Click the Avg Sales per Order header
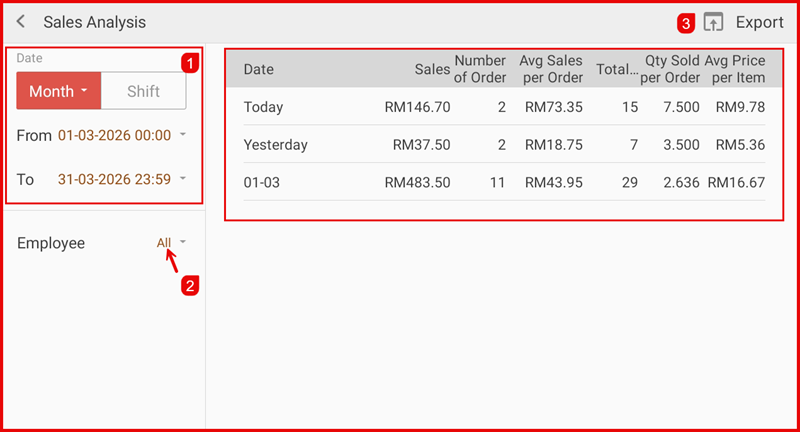 (550, 69)
